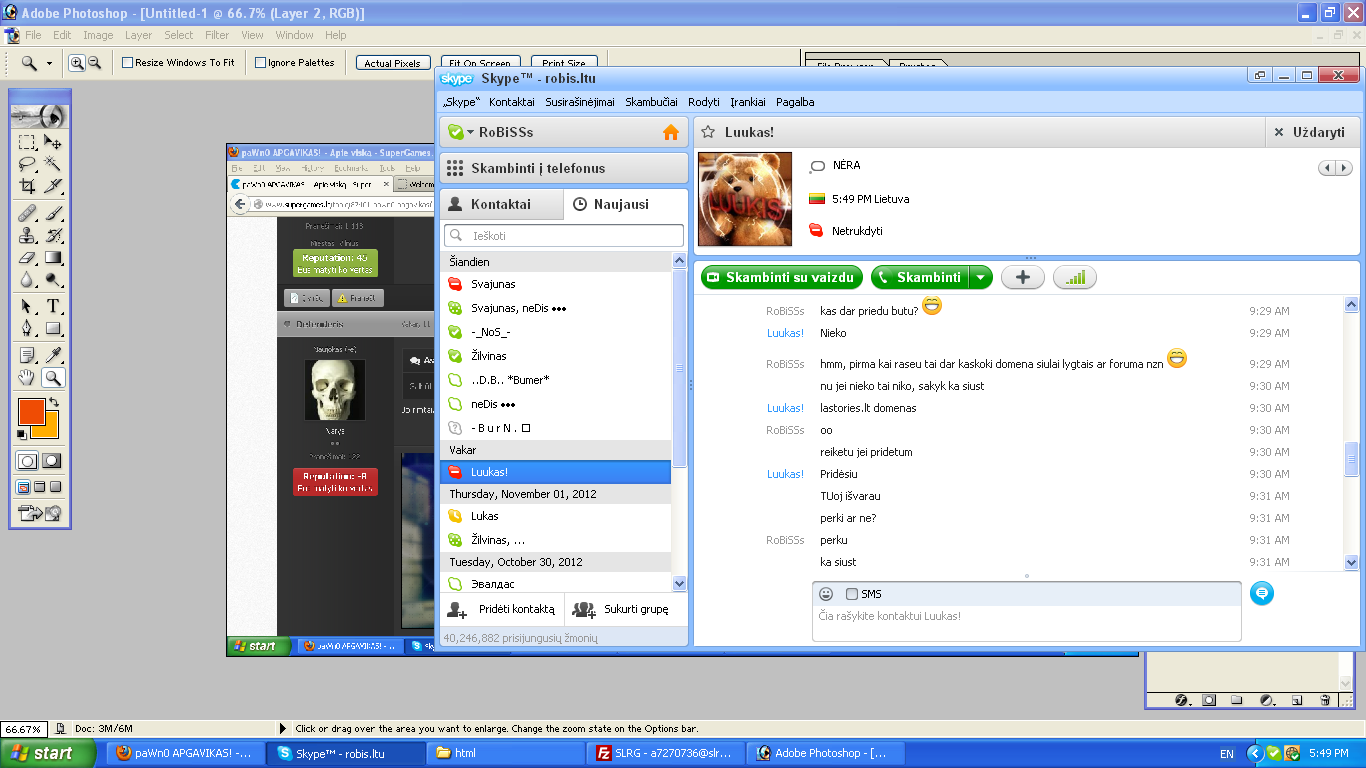Screen dimensions: 1366x768
Task: Click the plus add people button
Action: [x=1023, y=278]
